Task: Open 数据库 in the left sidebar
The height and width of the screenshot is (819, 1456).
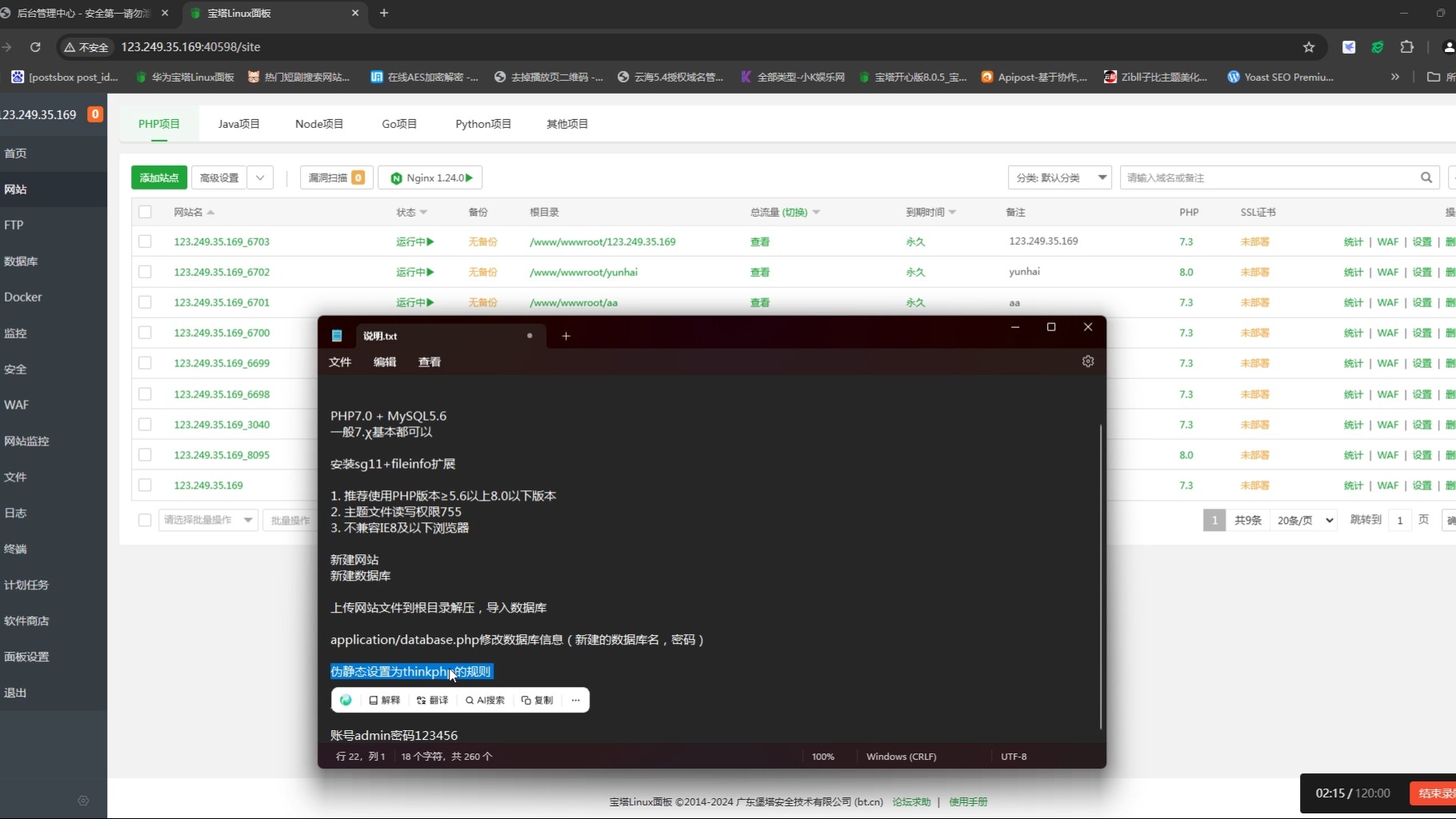Action: point(21,261)
